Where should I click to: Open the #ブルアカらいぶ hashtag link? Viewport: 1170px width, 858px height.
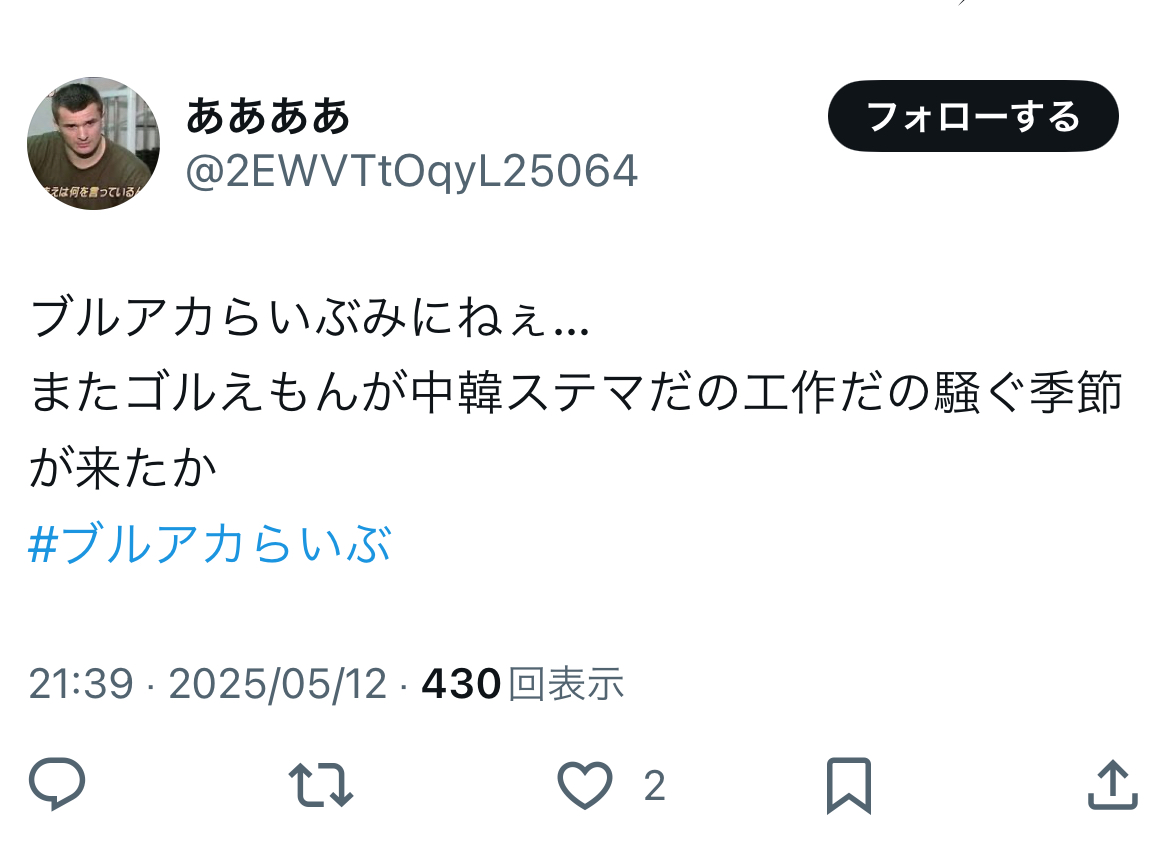click(210, 544)
